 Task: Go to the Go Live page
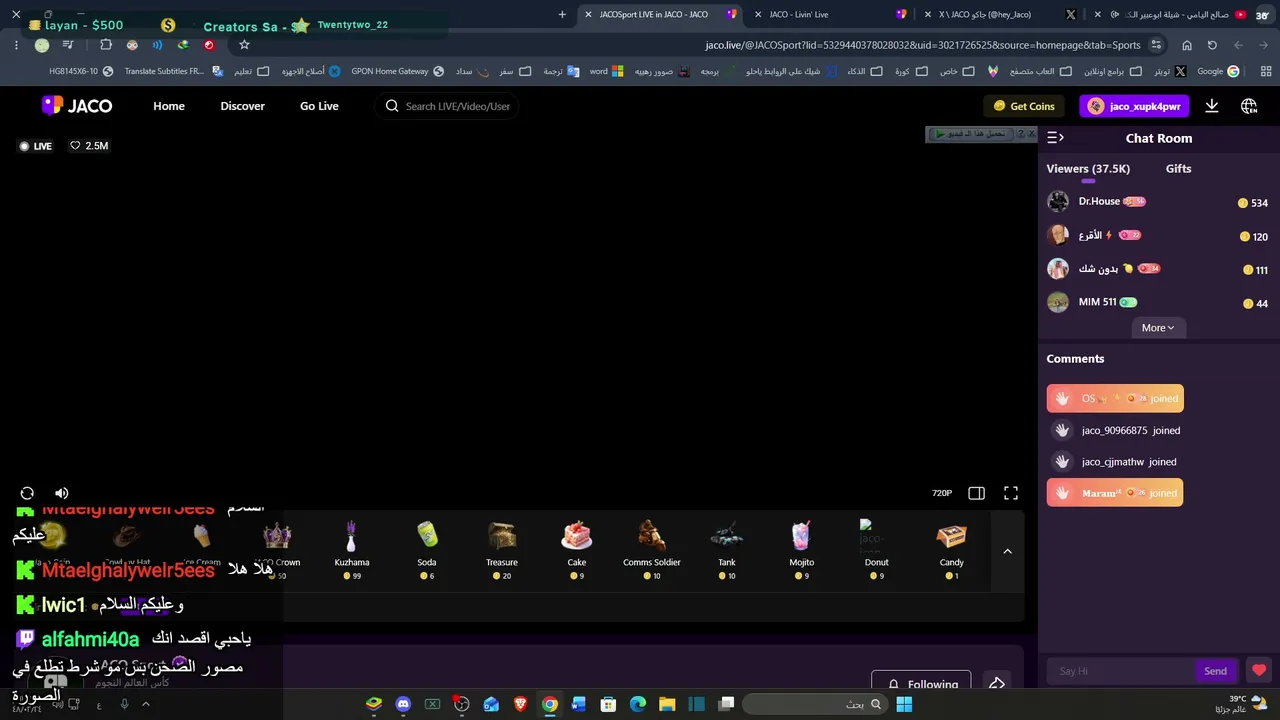[x=319, y=106]
